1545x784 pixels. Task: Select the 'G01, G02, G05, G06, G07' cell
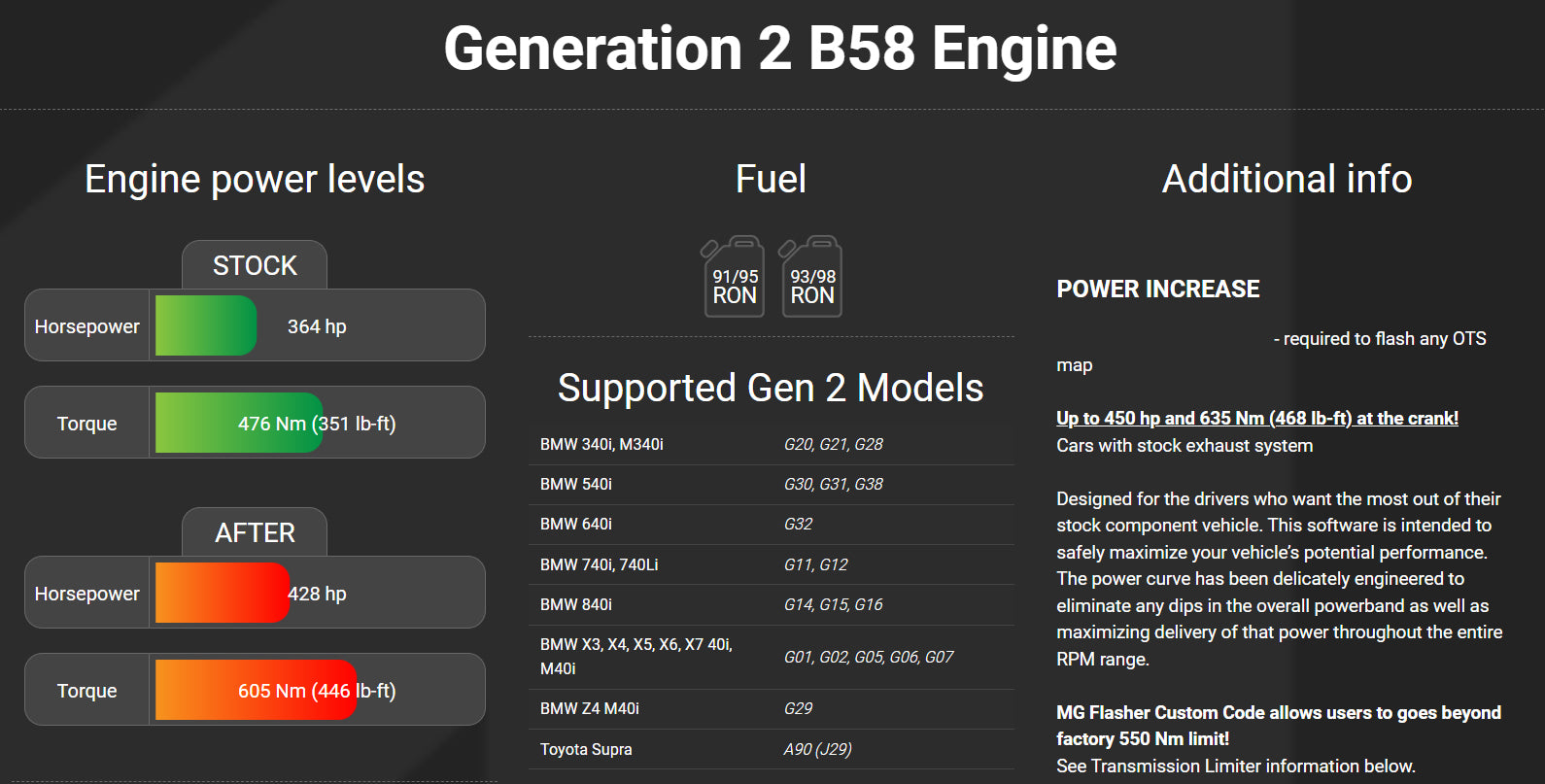[869, 657]
